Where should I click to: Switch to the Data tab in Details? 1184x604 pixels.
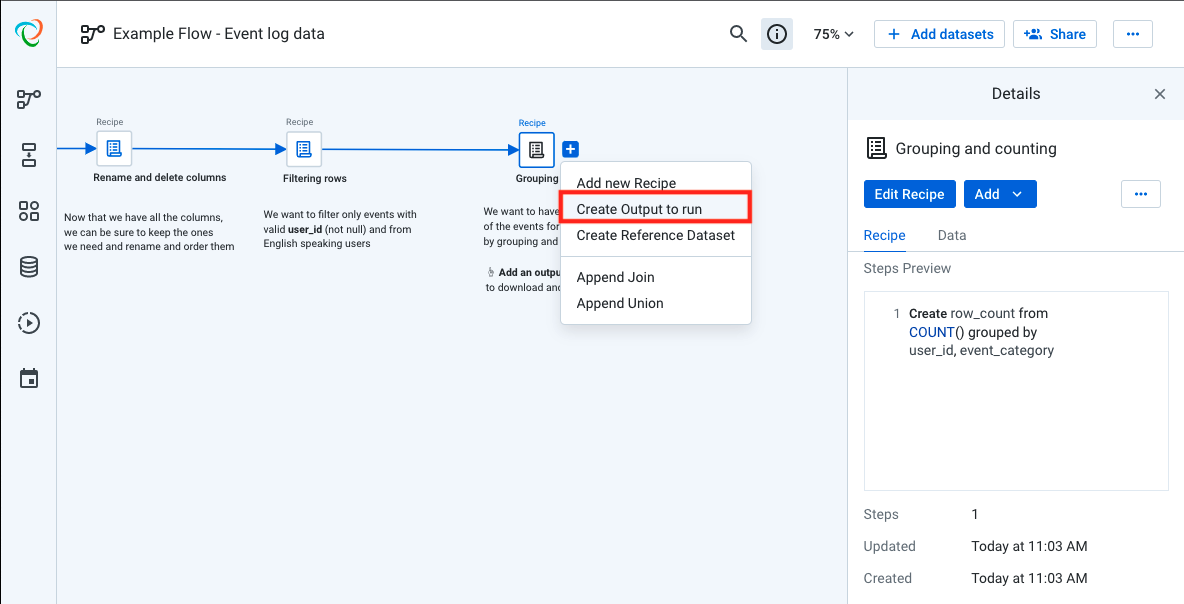point(951,235)
